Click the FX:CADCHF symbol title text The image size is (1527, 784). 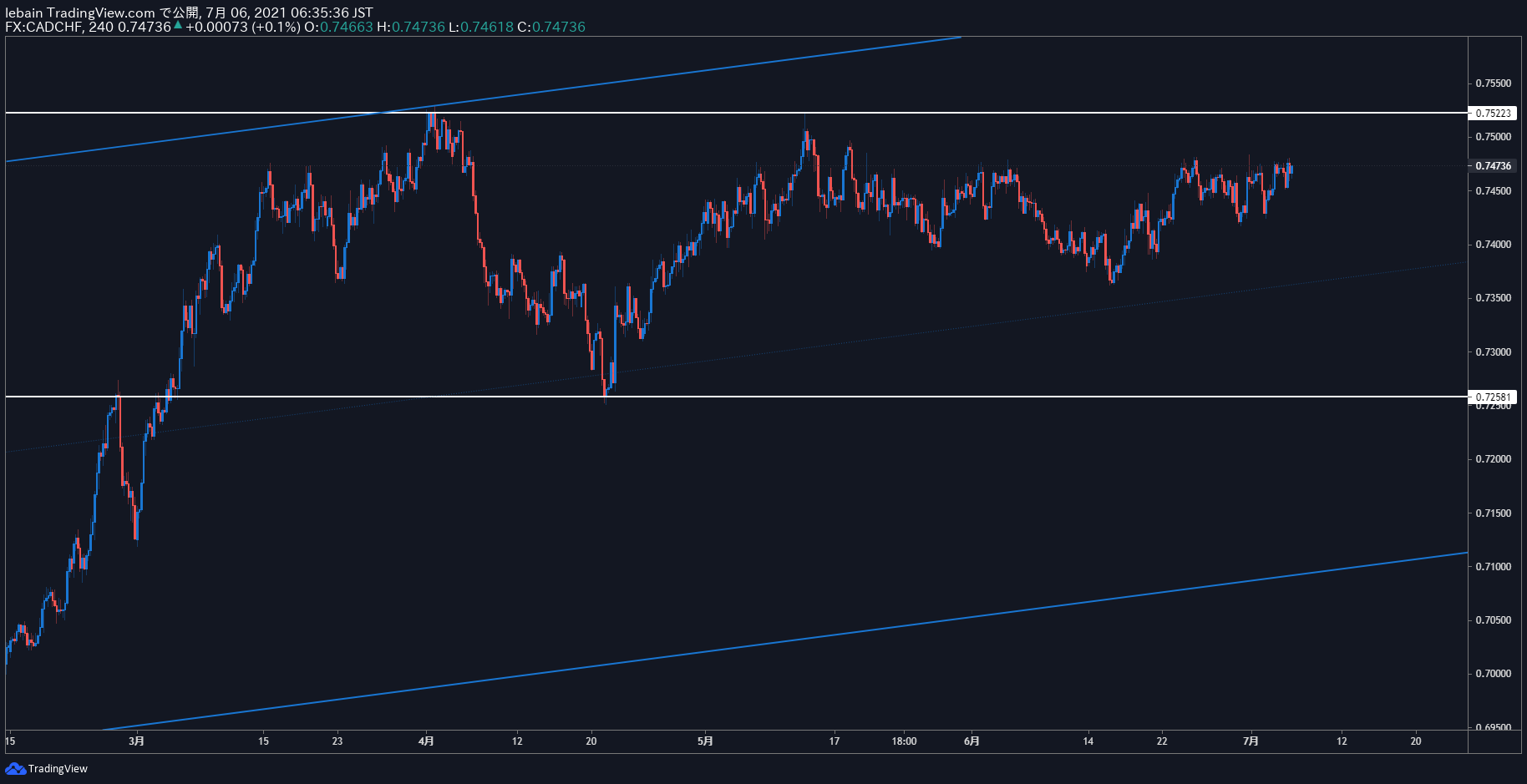(x=43, y=27)
